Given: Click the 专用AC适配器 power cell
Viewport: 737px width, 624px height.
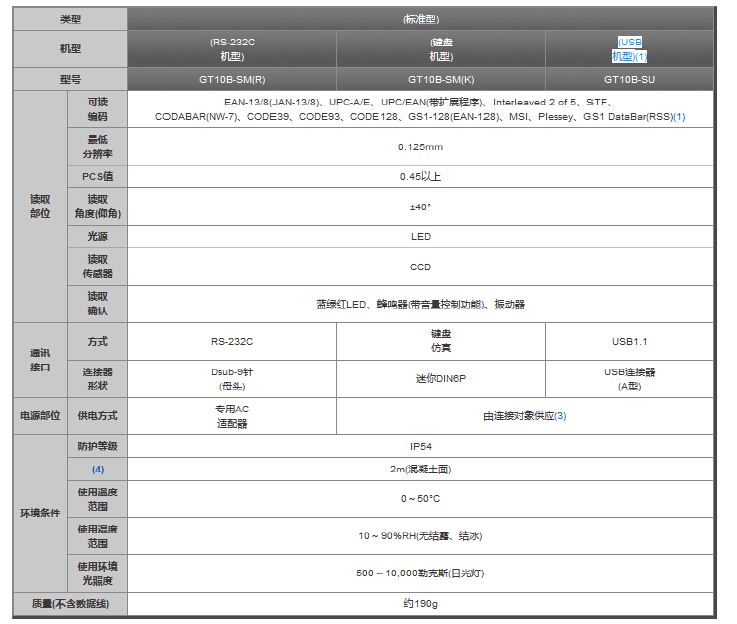Looking at the screenshot, I should point(231,416).
